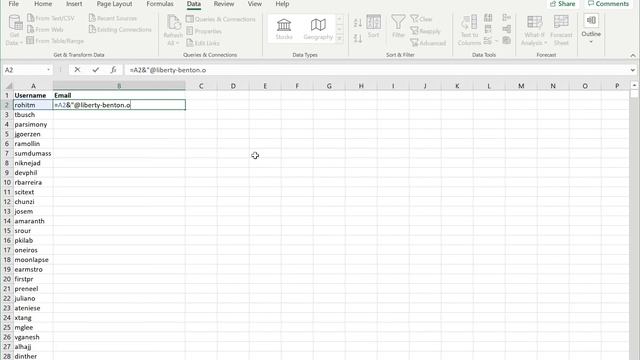Cancel the formula entry with X

[77, 70]
